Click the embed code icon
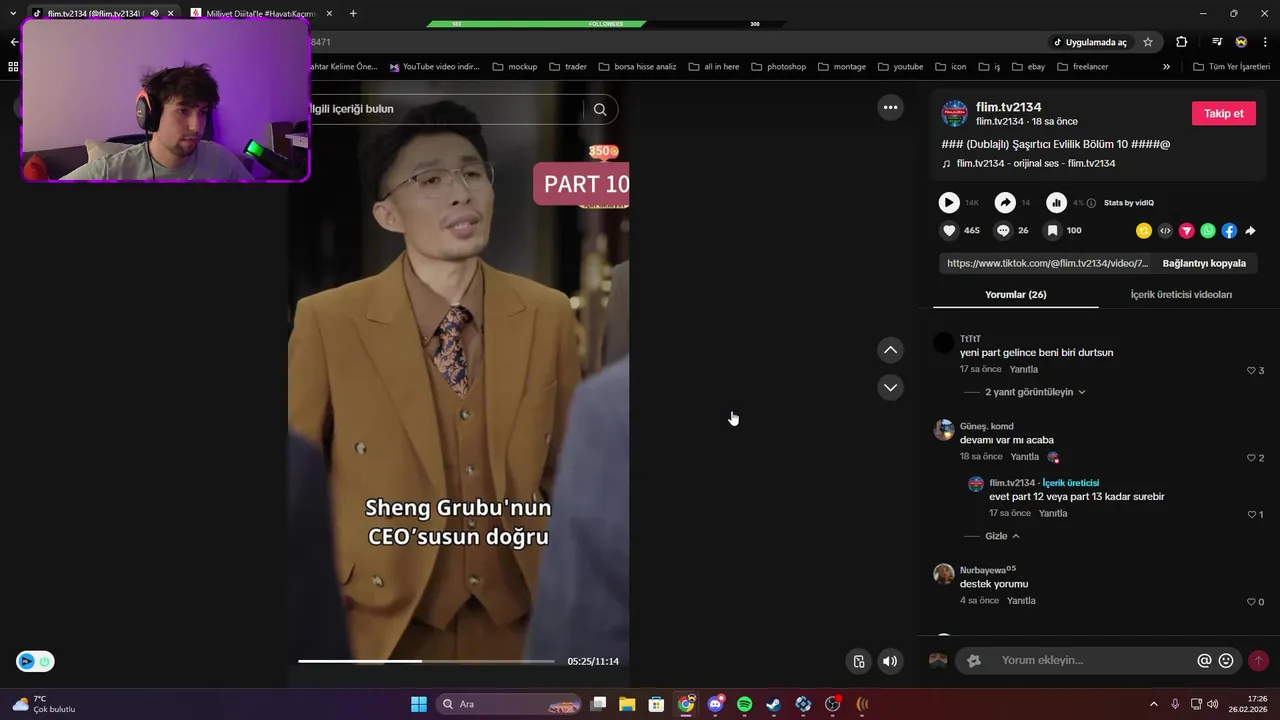The image size is (1280, 720). (1165, 231)
